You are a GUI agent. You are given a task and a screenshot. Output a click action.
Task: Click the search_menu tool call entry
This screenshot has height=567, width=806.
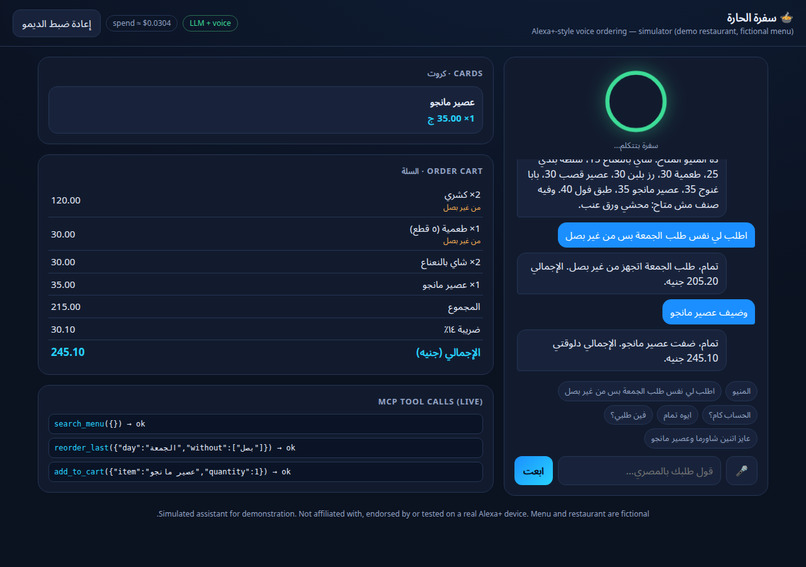[265, 424]
